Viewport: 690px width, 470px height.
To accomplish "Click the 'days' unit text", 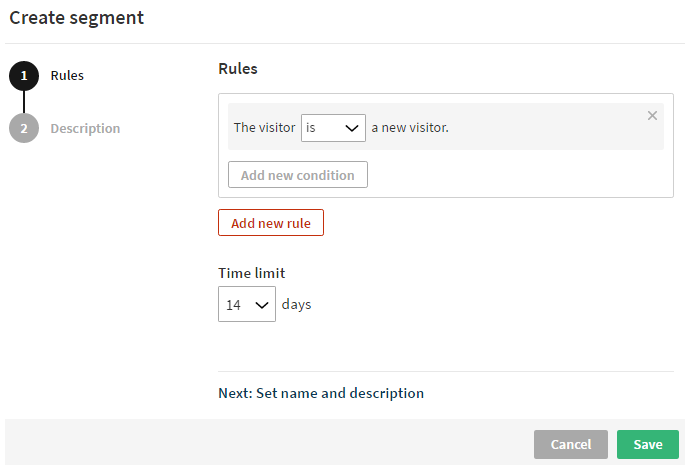I will (x=297, y=304).
